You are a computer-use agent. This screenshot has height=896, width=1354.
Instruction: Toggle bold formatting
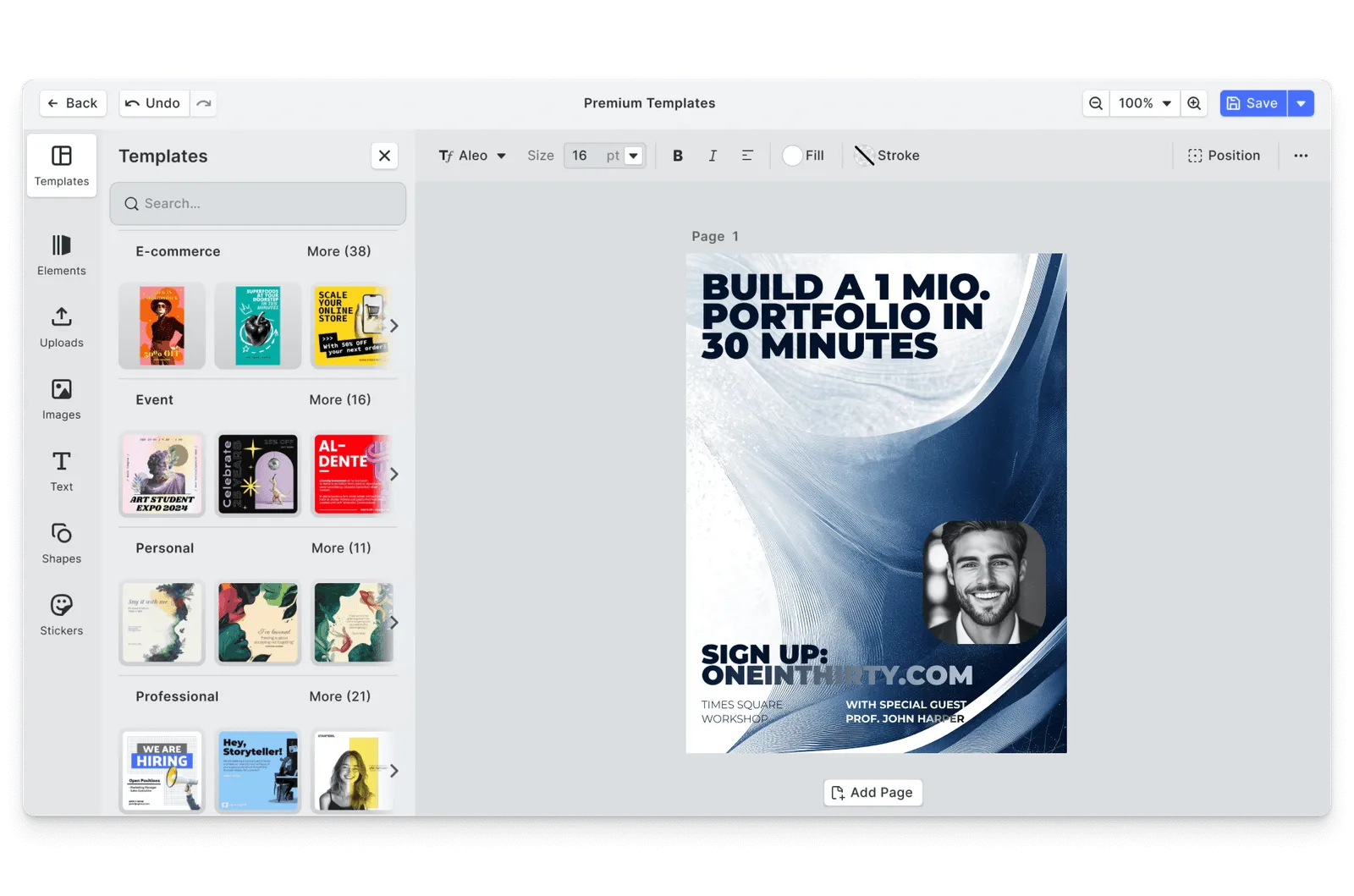pyautogui.click(x=677, y=156)
